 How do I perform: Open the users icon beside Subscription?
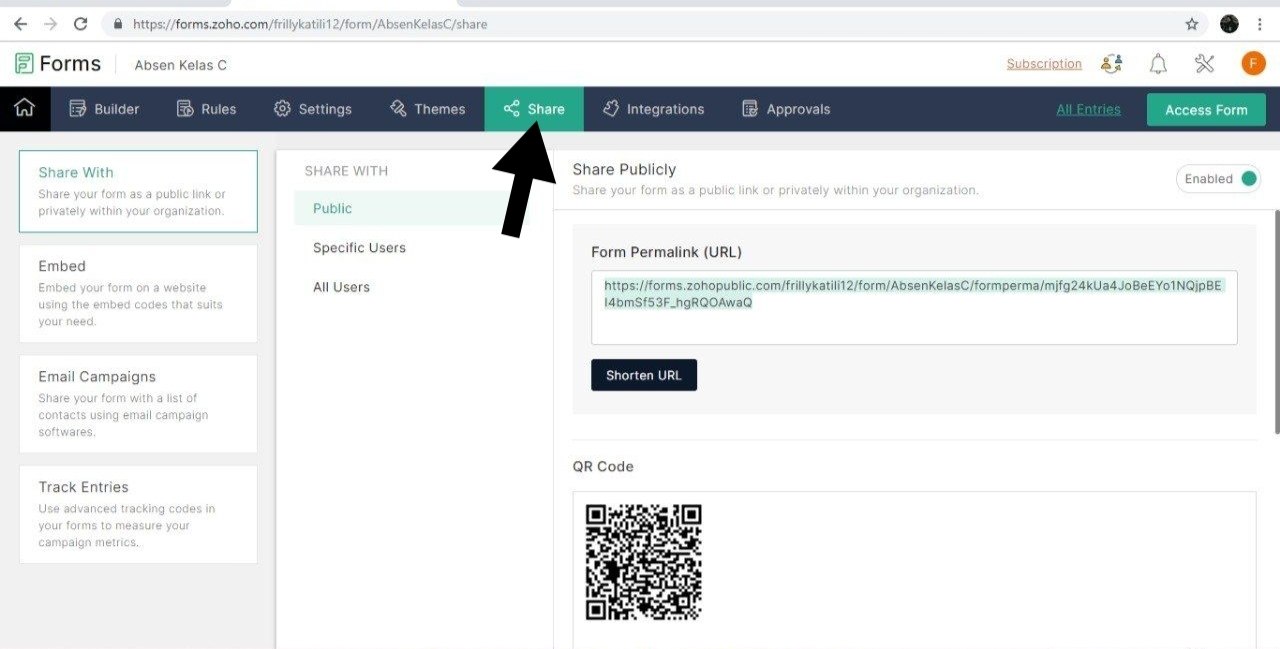point(1111,64)
